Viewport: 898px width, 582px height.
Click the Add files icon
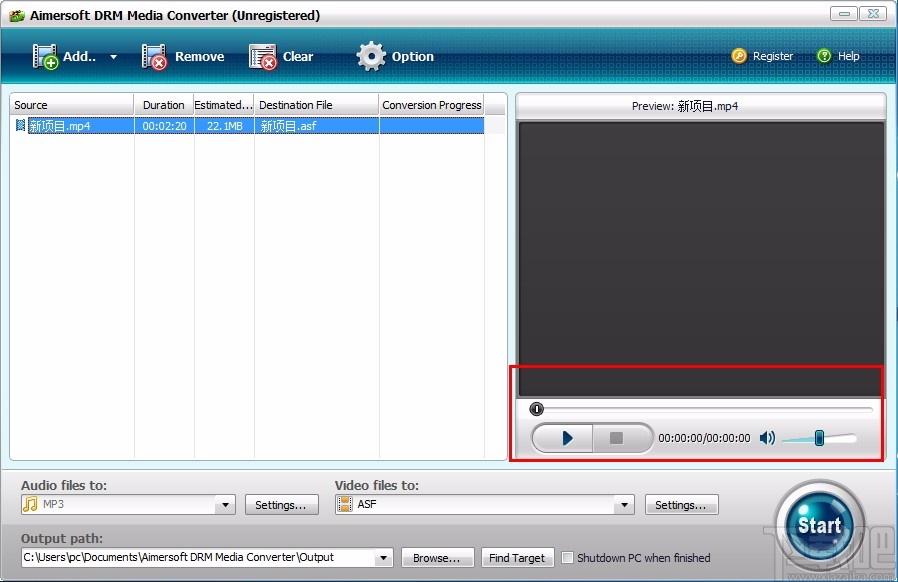click(x=46, y=56)
